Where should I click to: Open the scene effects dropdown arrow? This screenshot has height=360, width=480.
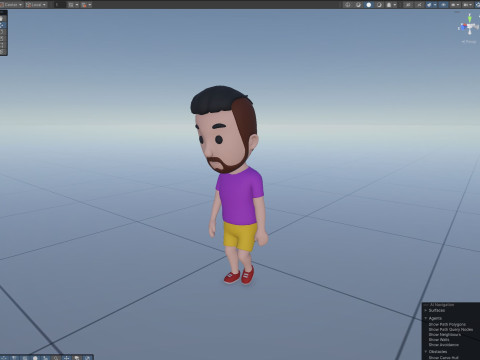click(x=435, y=5)
